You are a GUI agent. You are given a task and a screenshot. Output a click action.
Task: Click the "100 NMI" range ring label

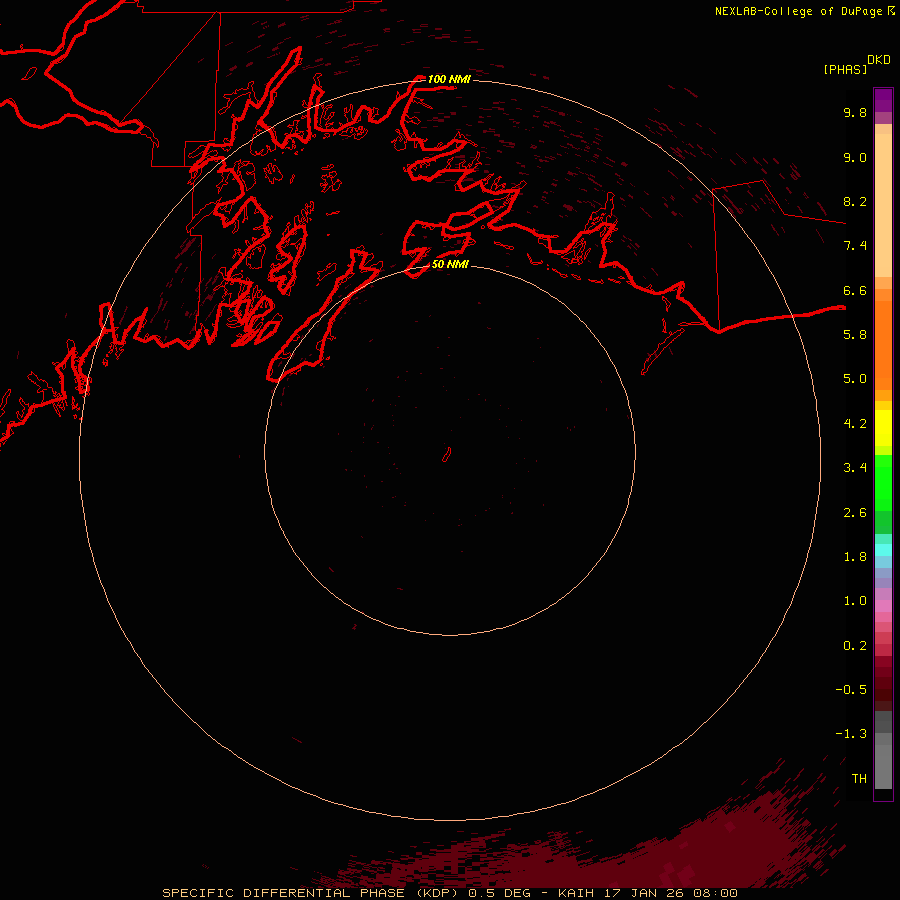coord(449,79)
